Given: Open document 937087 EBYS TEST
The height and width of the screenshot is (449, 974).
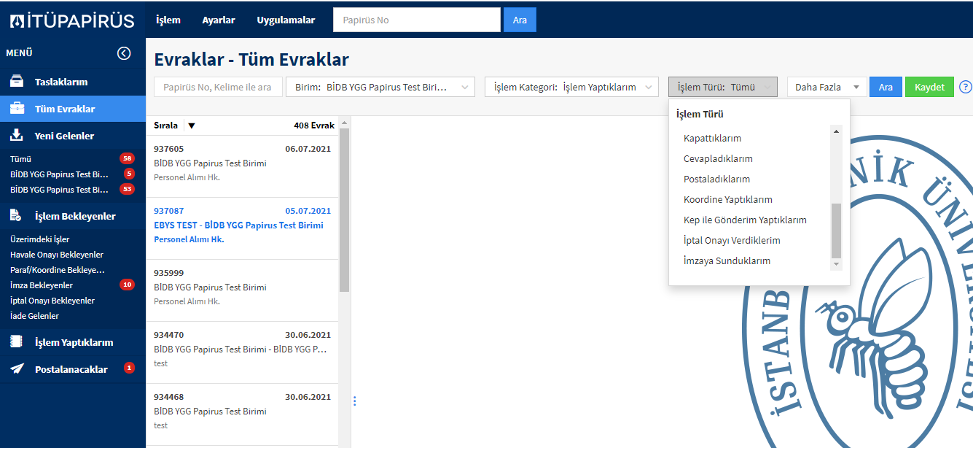Looking at the screenshot, I should pyautogui.click(x=242, y=229).
